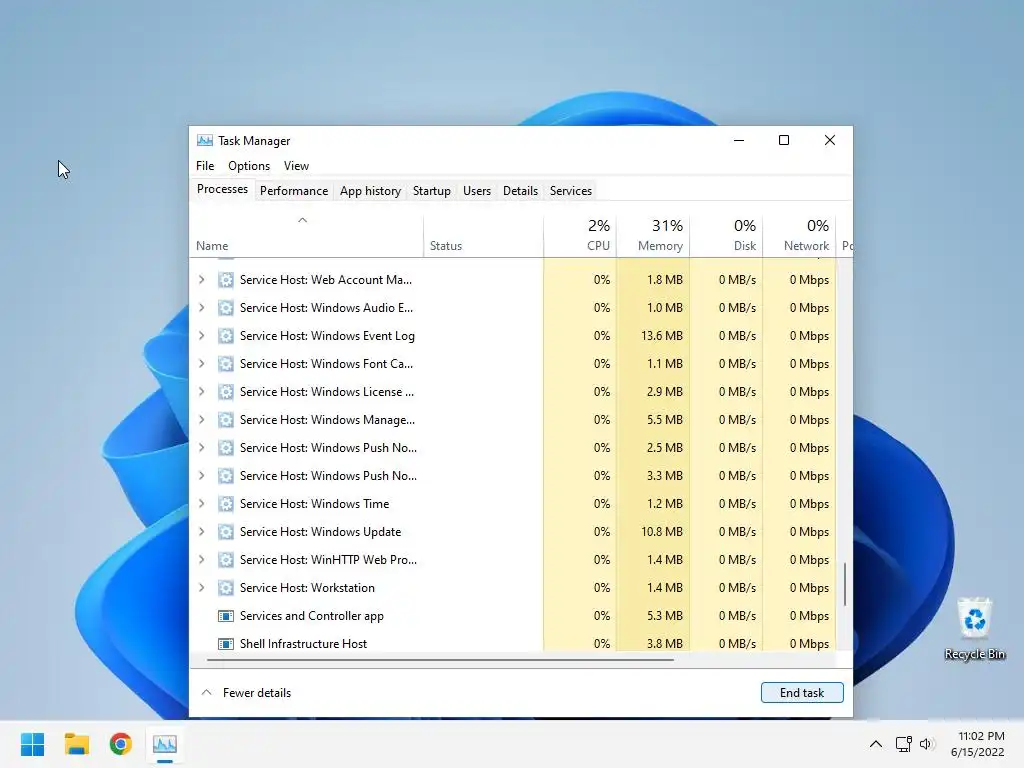Click gear icon beside Windows Update service
Image resolution: width=1024 pixels, height=768 pixels.
tap(225, 532)
